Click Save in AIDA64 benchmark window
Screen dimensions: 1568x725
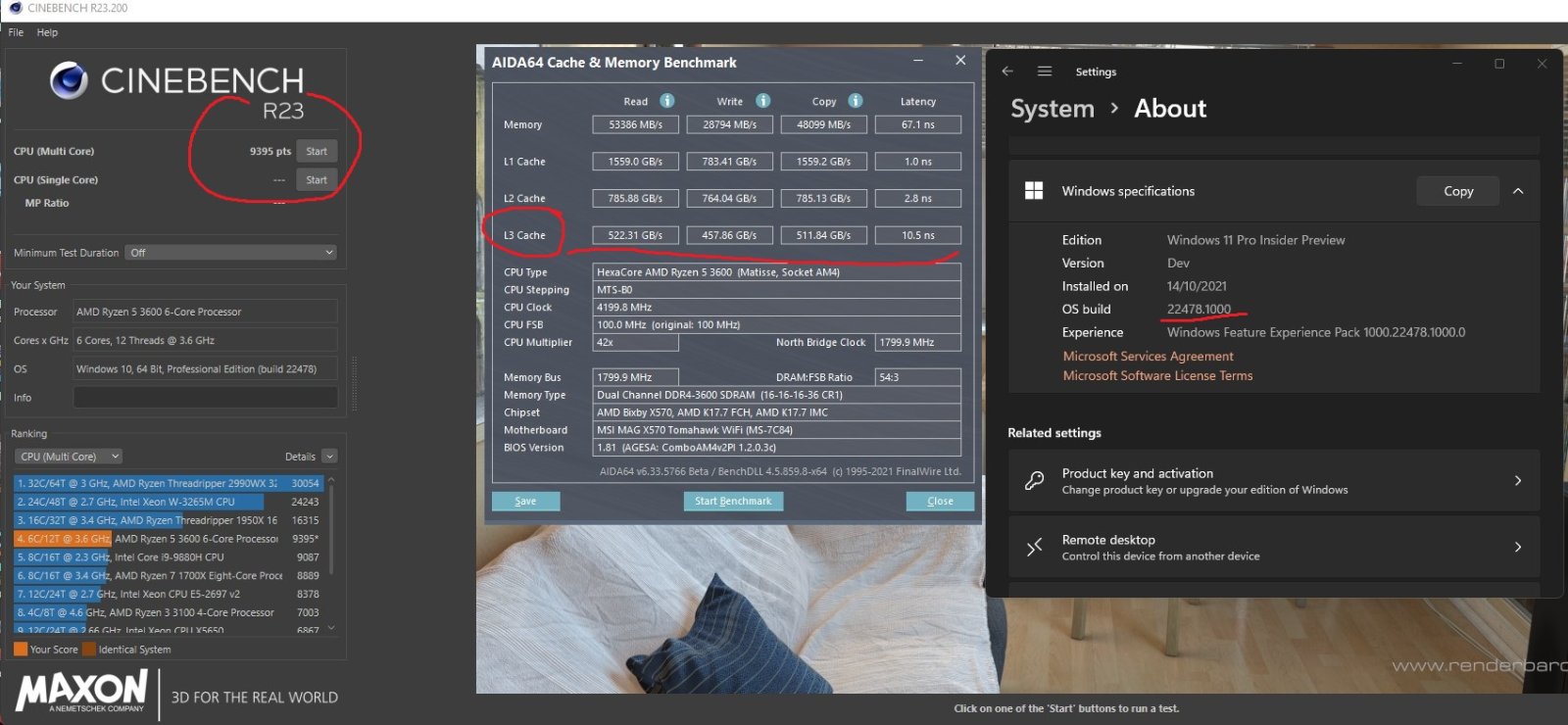pos(526,501)
